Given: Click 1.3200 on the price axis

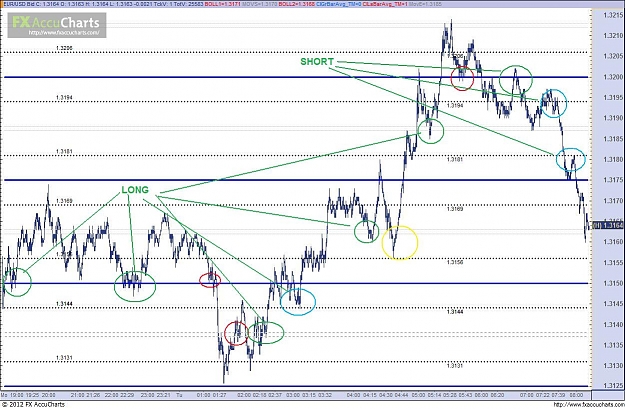Looking at the screenshot, I should [613, 77].
